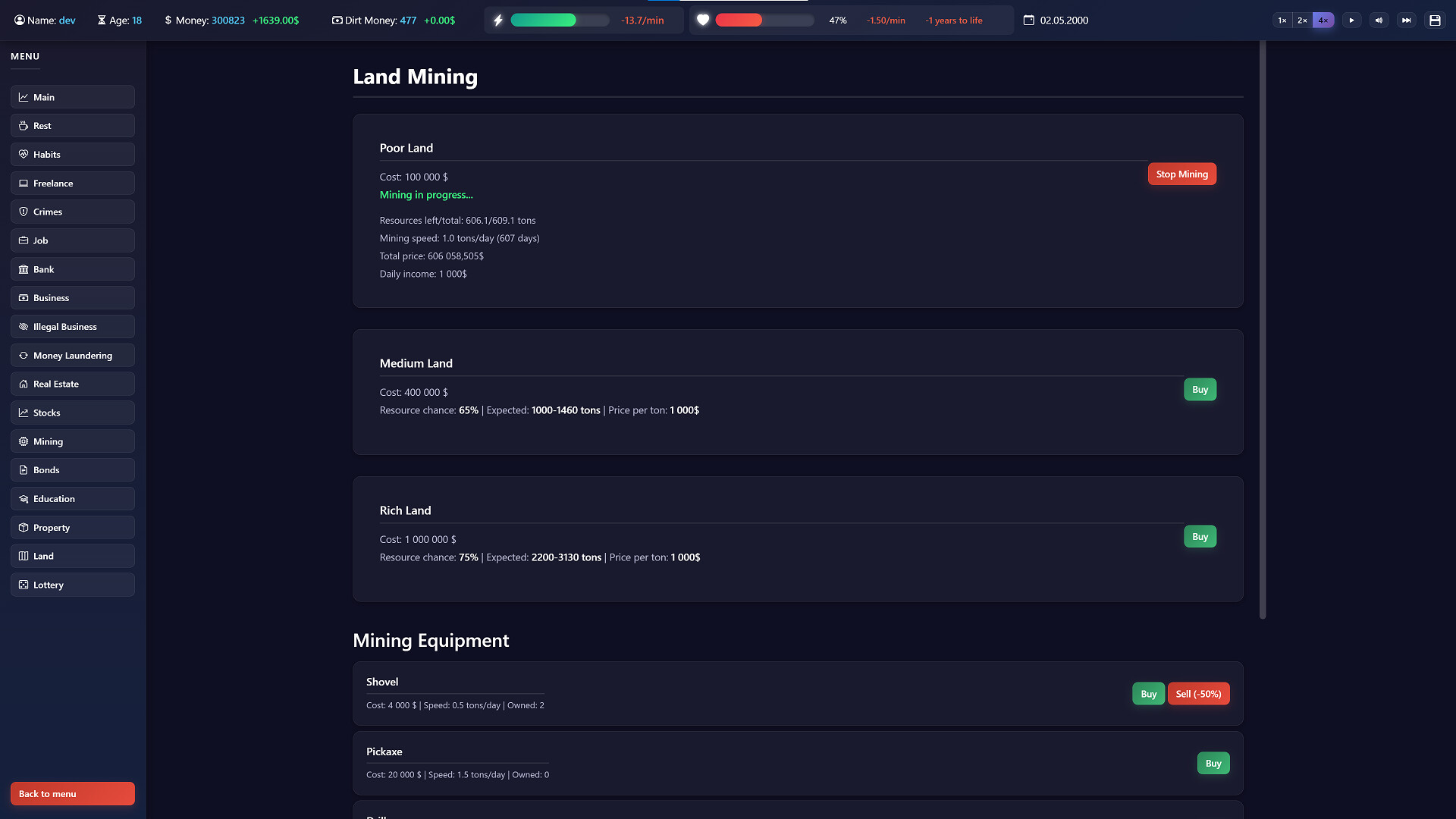Open Illegal Business from the sidebar

tap(72, 326)
